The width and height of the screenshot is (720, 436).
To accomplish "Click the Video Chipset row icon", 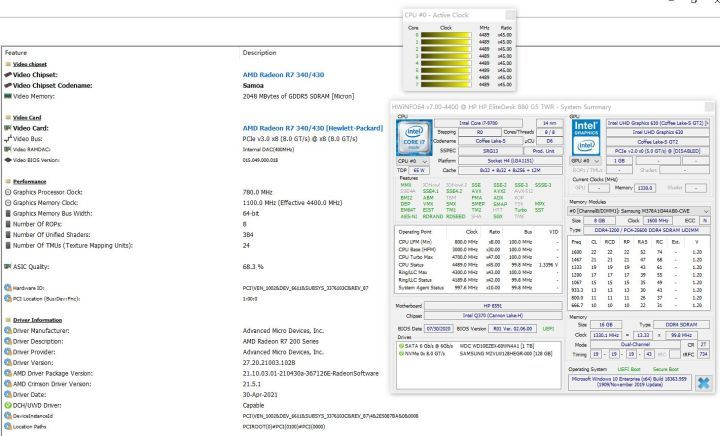I will tap(8, 74).
